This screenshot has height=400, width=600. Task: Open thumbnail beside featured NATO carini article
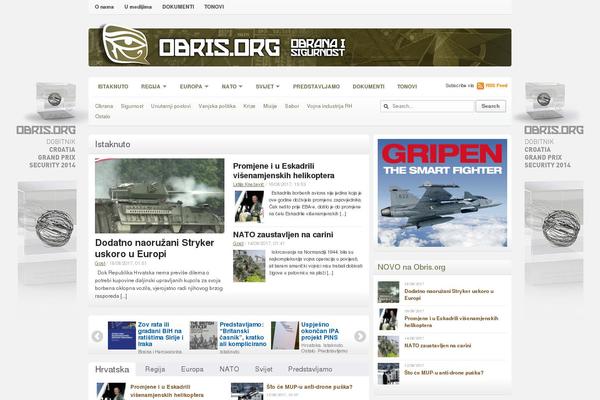coord(249,266)
